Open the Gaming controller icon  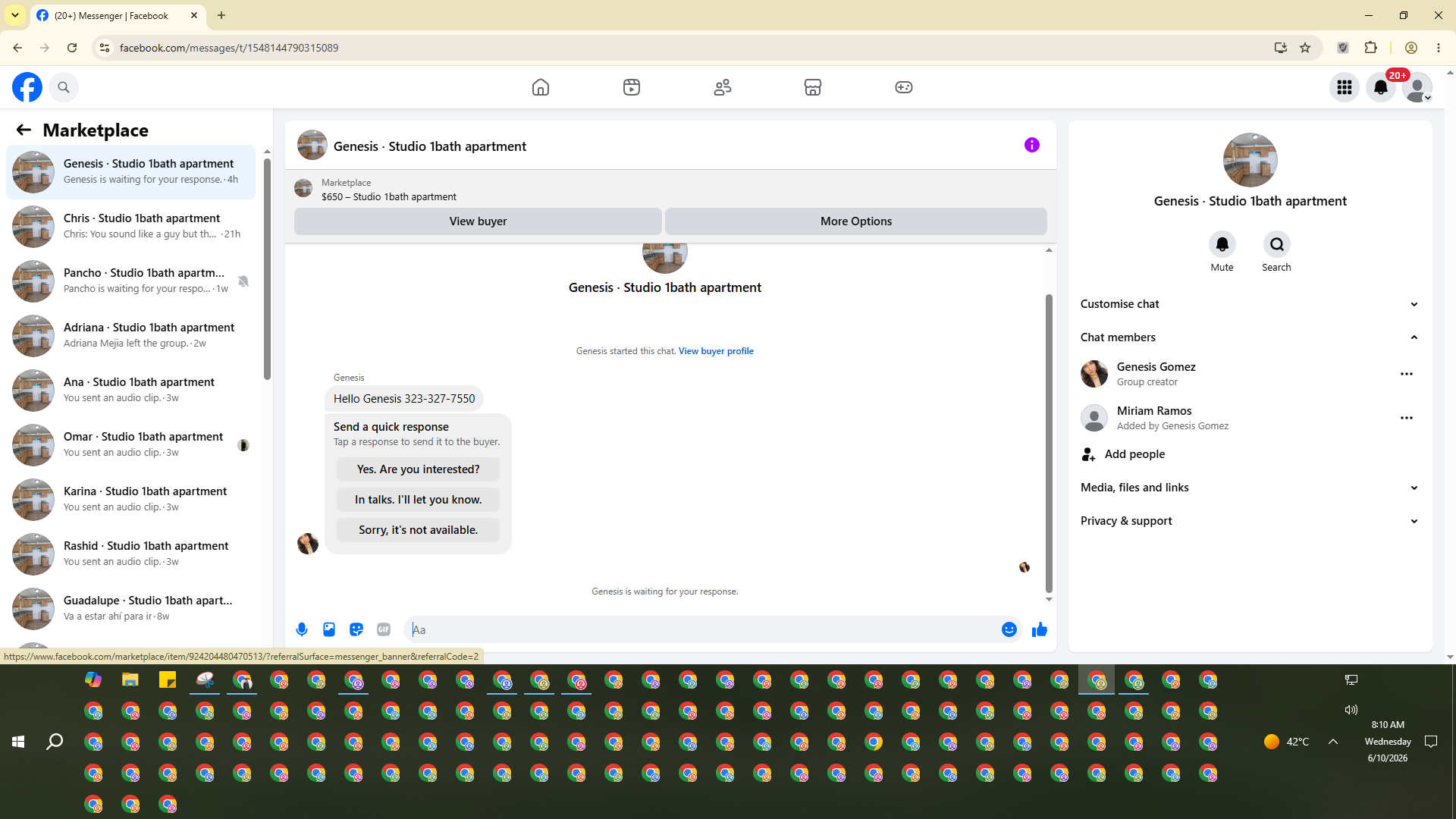point(904,87)
